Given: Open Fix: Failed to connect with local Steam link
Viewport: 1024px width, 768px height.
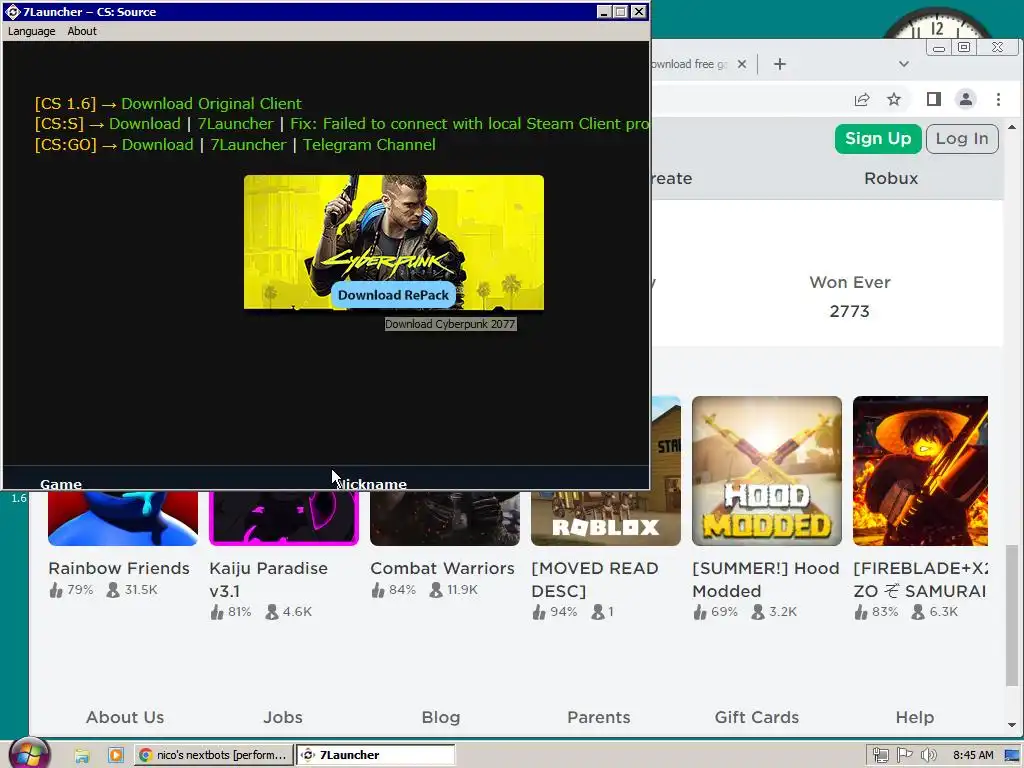Looking at the screenshot, I should click(469, 124).
